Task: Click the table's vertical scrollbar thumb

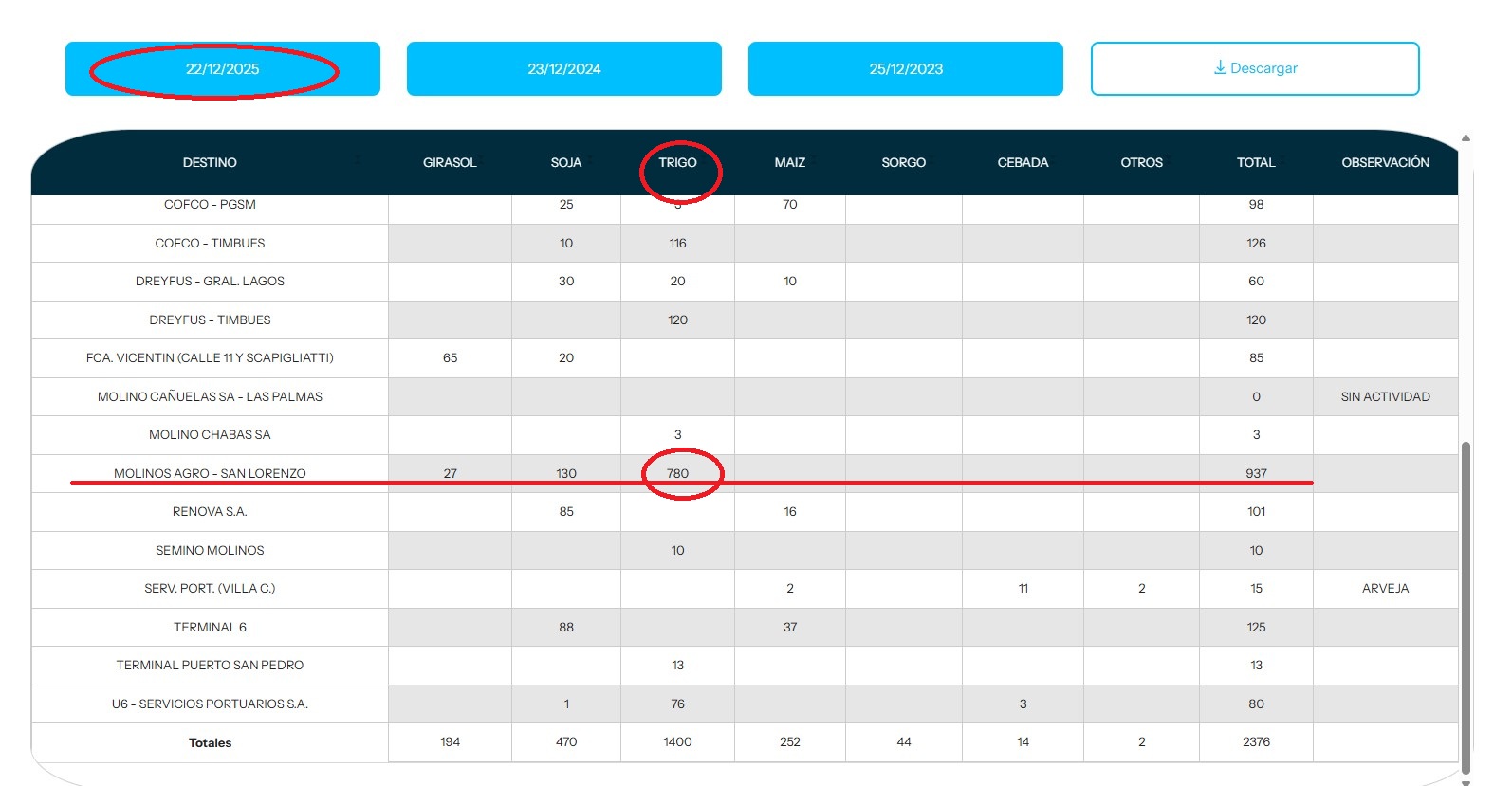Action: point(1466,607)
